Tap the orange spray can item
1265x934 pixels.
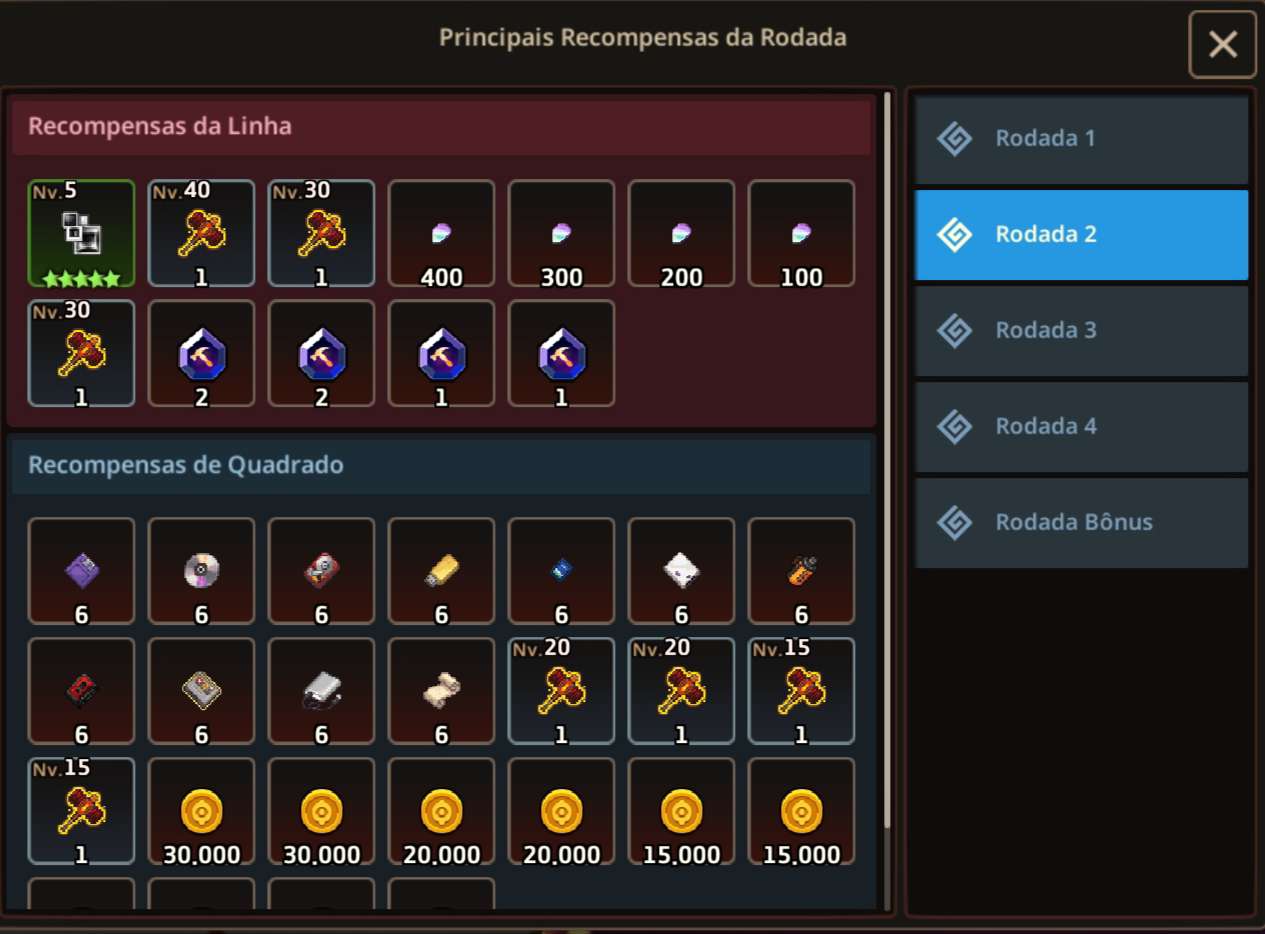(801, 571)
